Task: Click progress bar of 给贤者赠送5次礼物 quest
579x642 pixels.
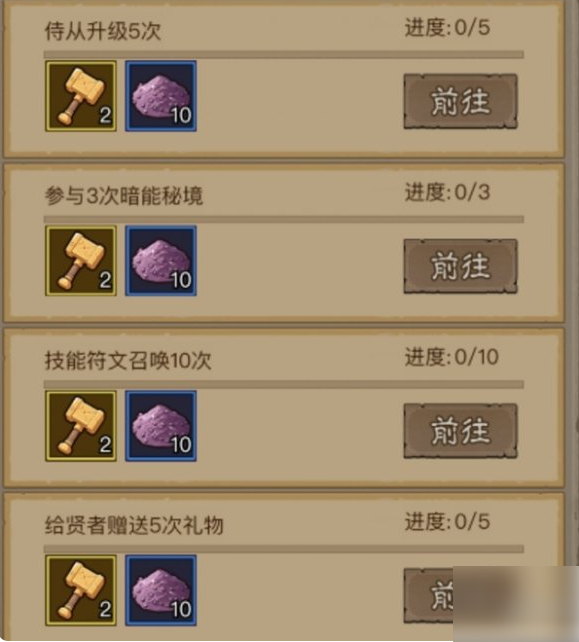Action: coord(284,549)
